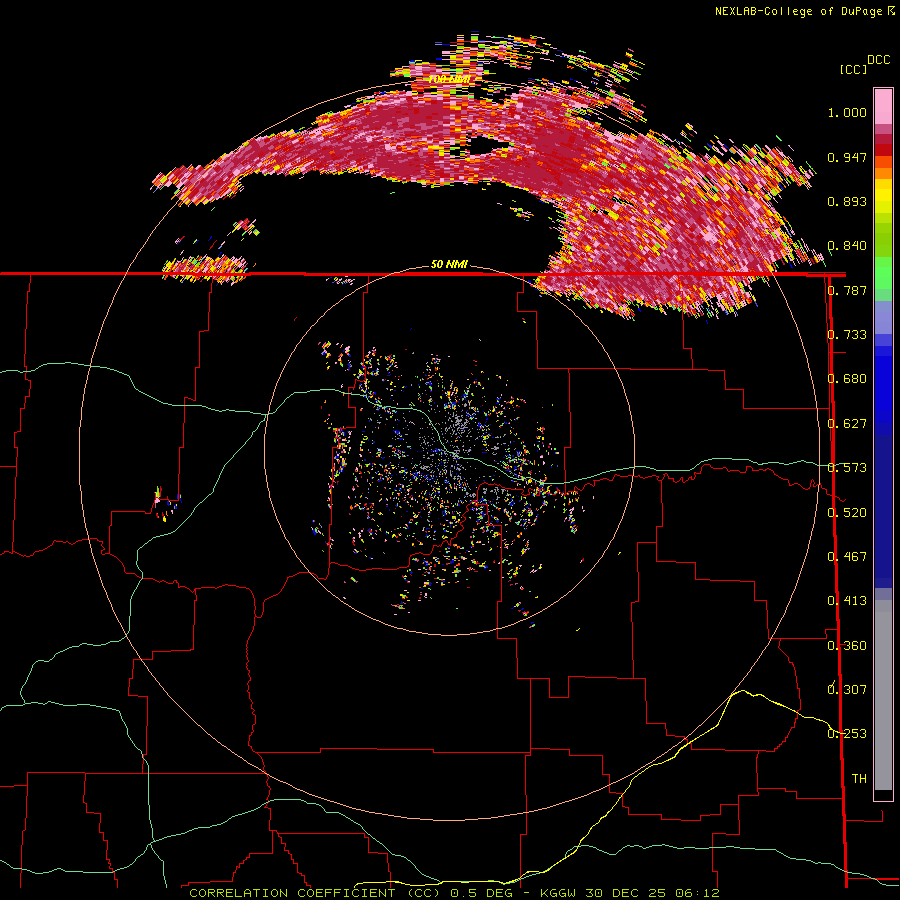900x900 pixels.
Task: Click the 0.307 scale value
Action: click(847, 690)
